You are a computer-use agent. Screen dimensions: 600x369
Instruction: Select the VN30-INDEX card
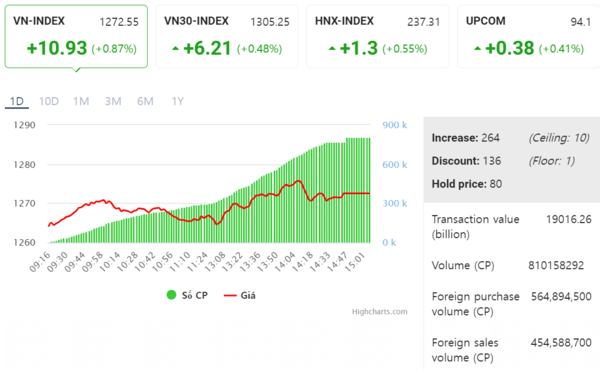[227, 36]
